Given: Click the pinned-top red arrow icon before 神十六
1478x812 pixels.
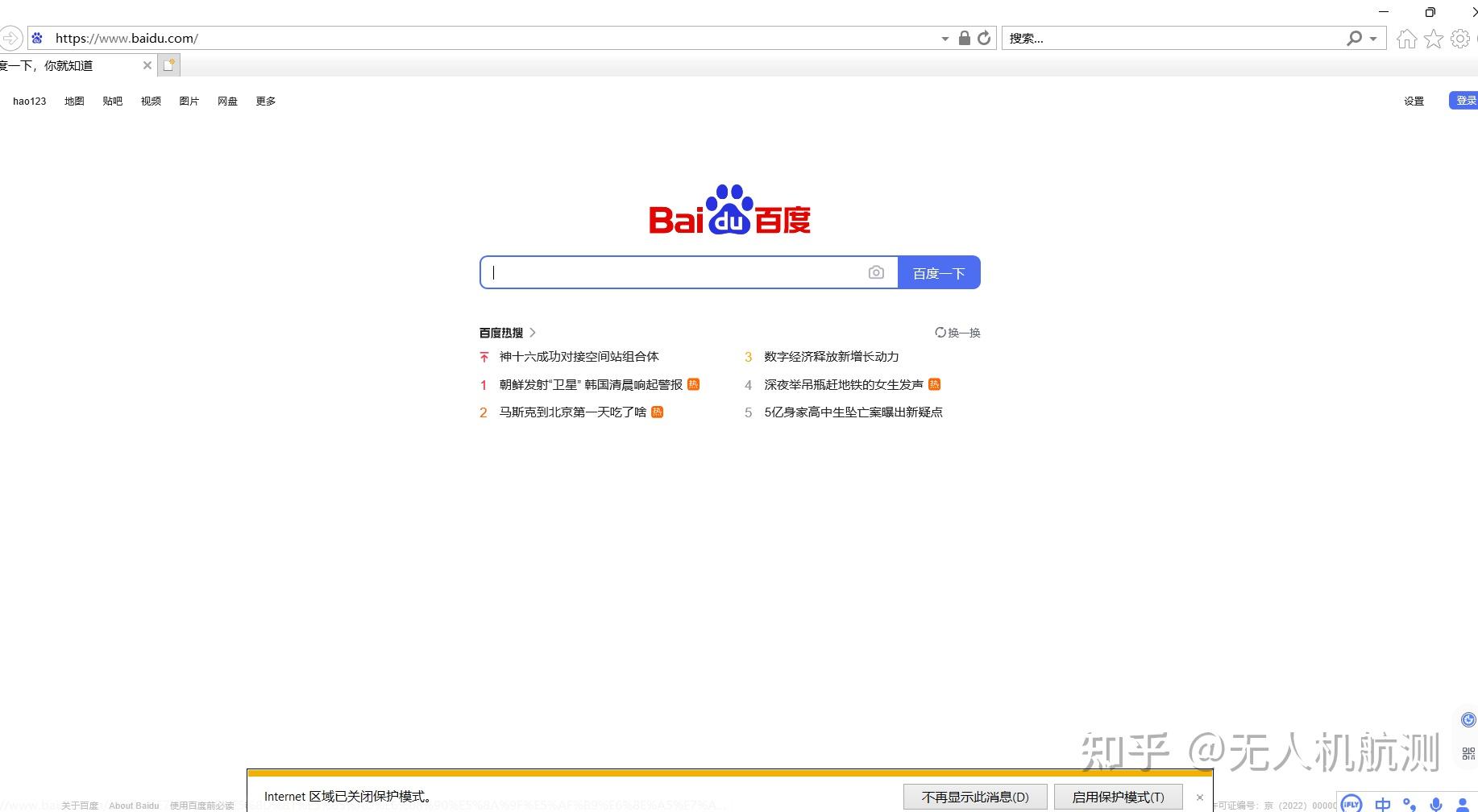Looking at the screenshot, I should coord(484,357).
